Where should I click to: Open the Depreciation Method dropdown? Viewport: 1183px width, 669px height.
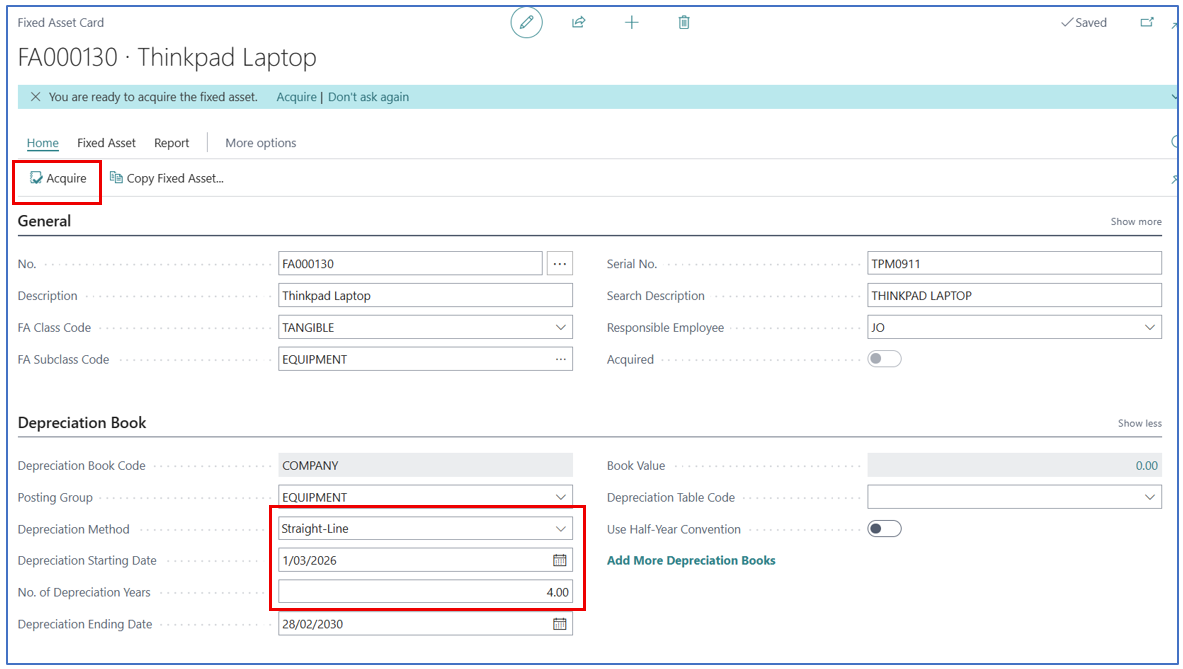tap(560, 529)
